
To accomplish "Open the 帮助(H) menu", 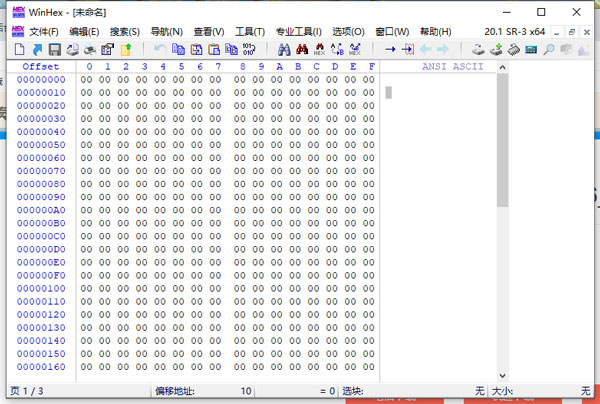I will pos(435,31).
